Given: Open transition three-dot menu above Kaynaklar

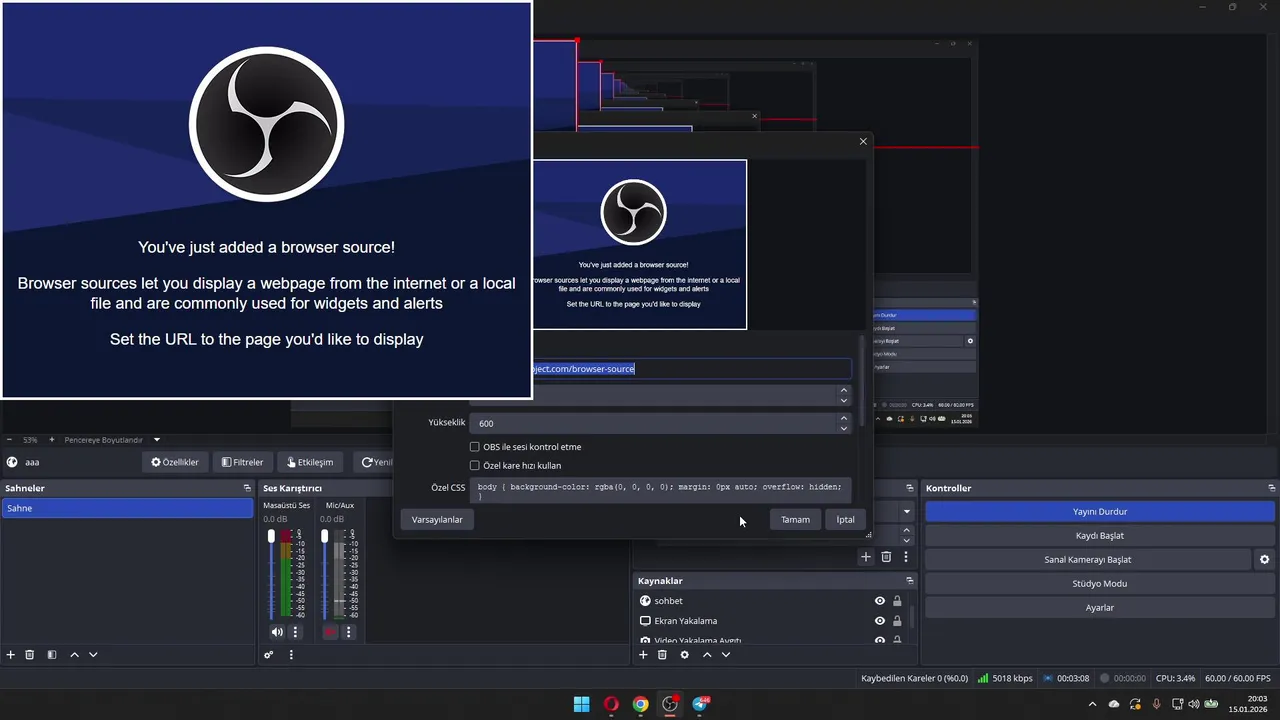Looking at the screenshot, I should pyautogui.click(x=906, y=557).
